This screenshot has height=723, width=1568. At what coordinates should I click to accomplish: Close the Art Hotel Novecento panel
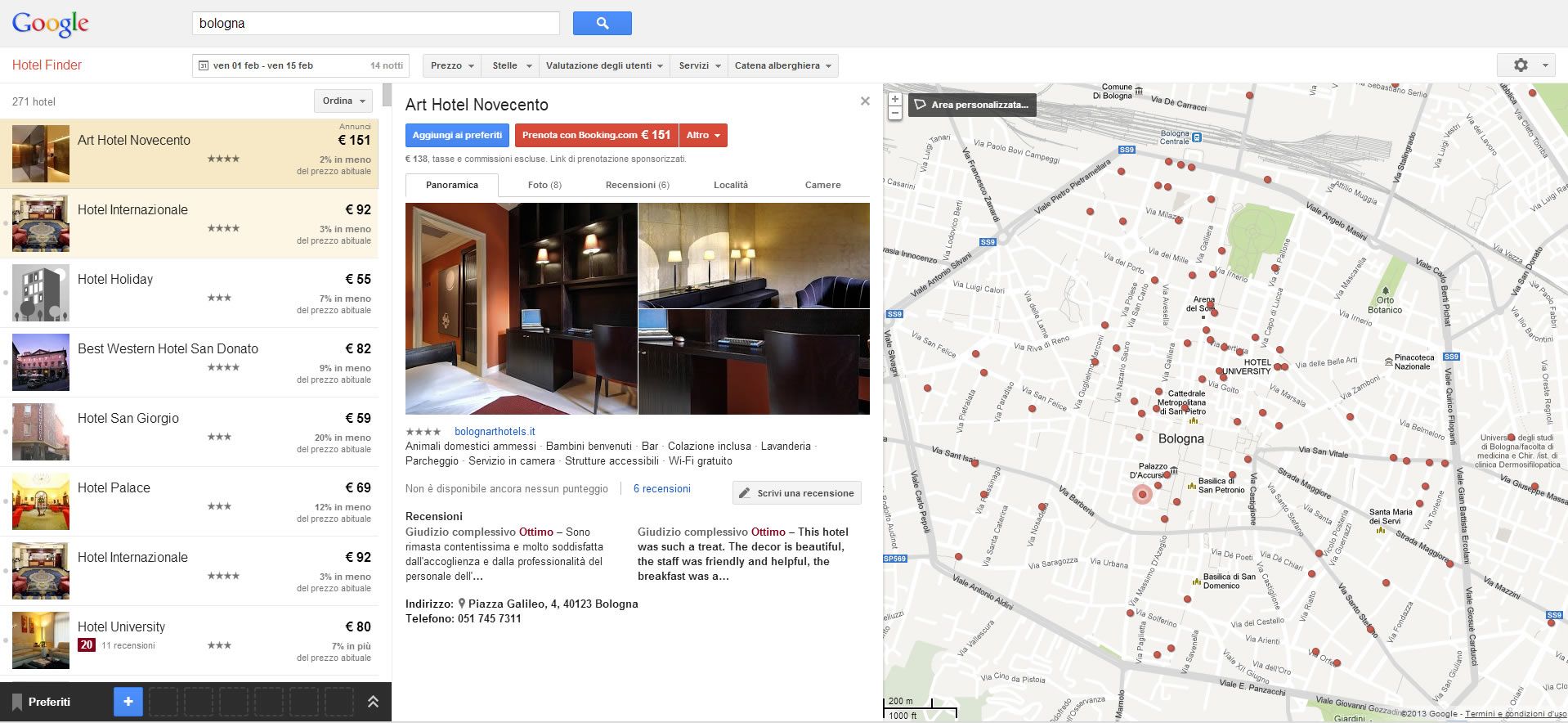point(865,101)
